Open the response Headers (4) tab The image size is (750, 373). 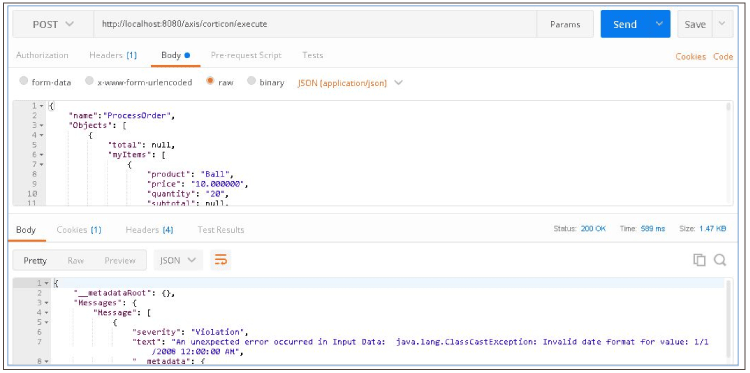pos(149,230)
